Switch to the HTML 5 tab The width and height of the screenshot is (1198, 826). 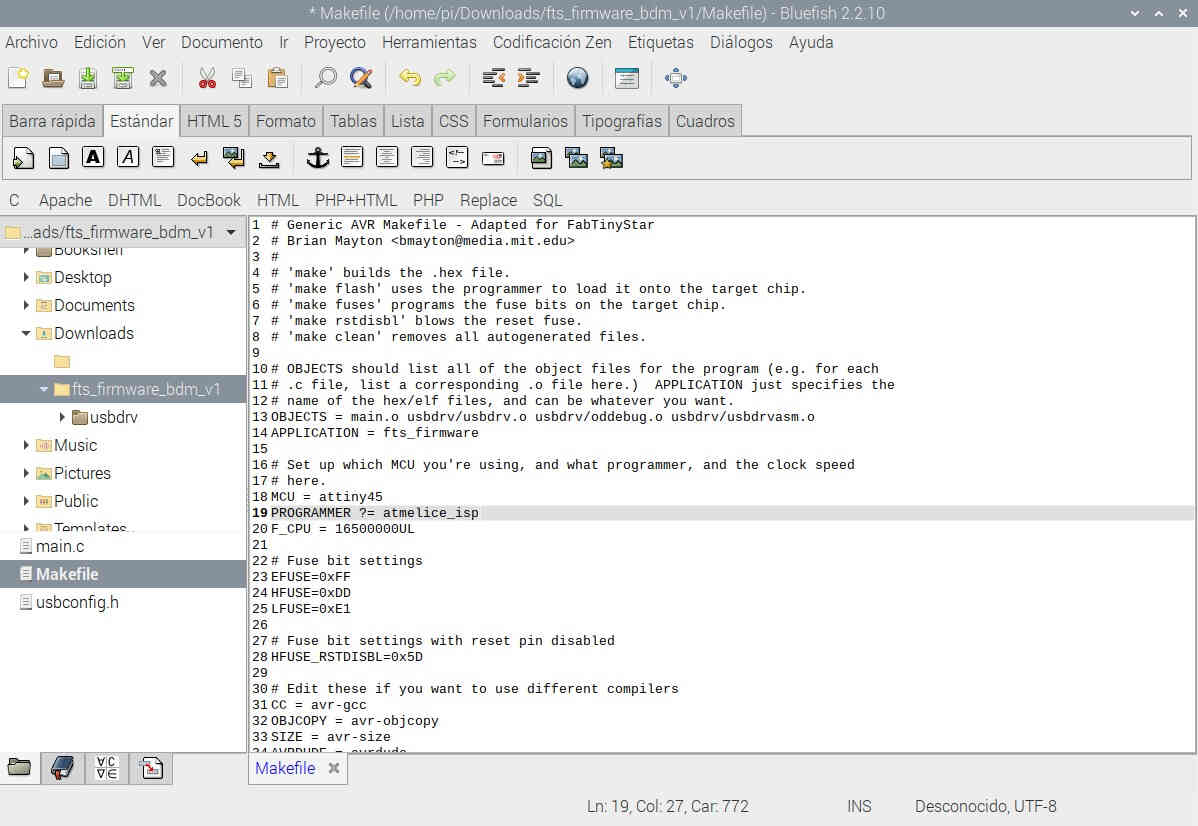(214, 121)
